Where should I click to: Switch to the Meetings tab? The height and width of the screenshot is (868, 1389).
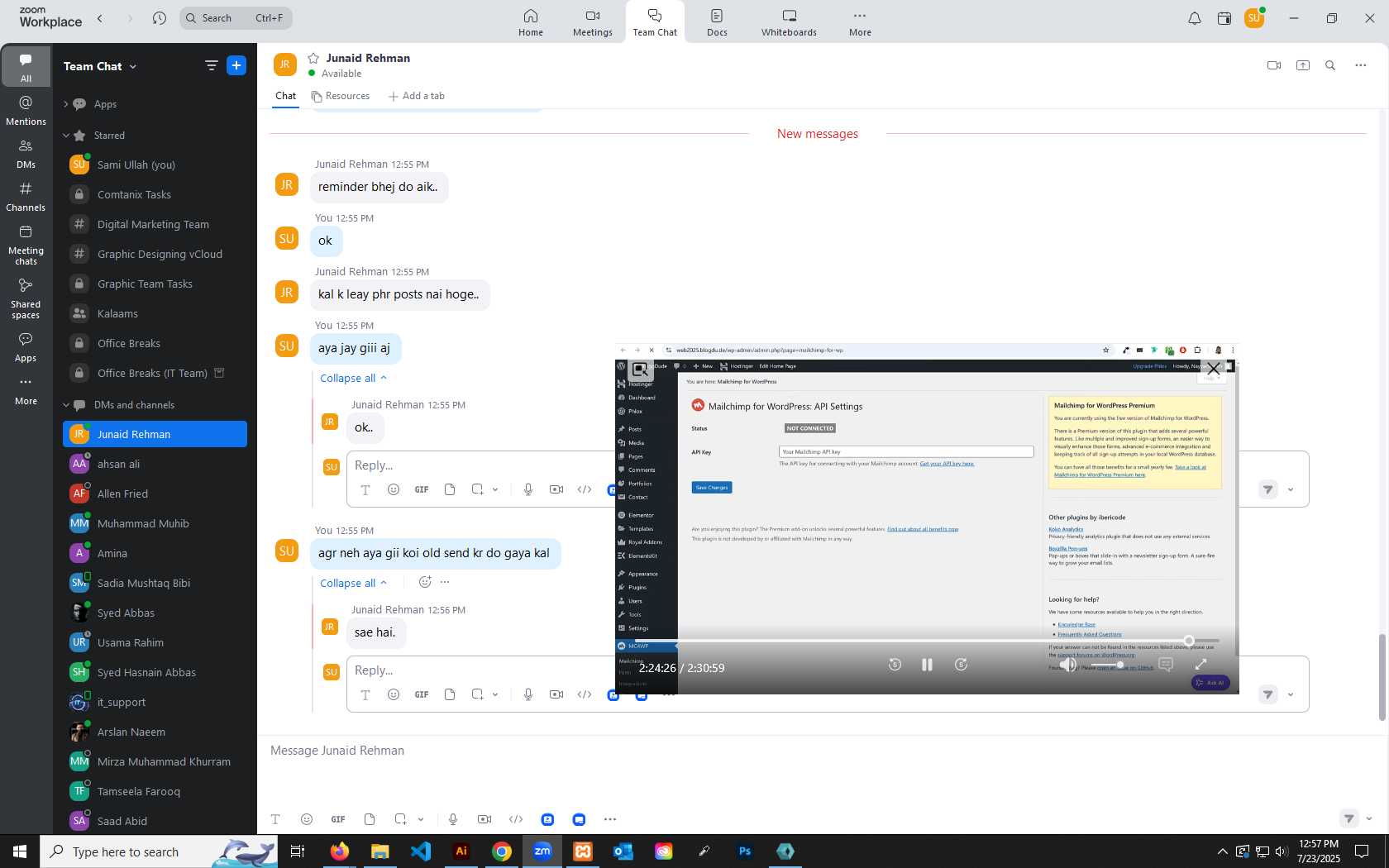(x=593, y=22)
